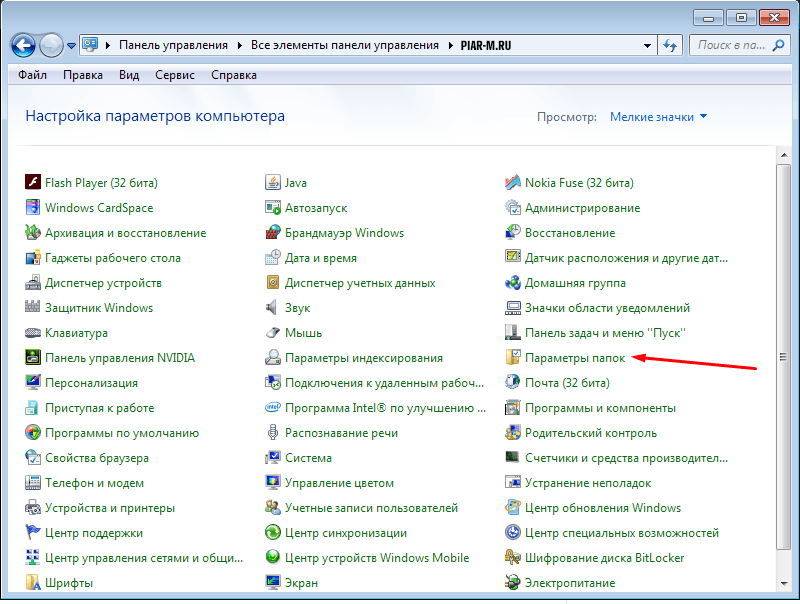Refresh the control panel view

coord(670,45)
